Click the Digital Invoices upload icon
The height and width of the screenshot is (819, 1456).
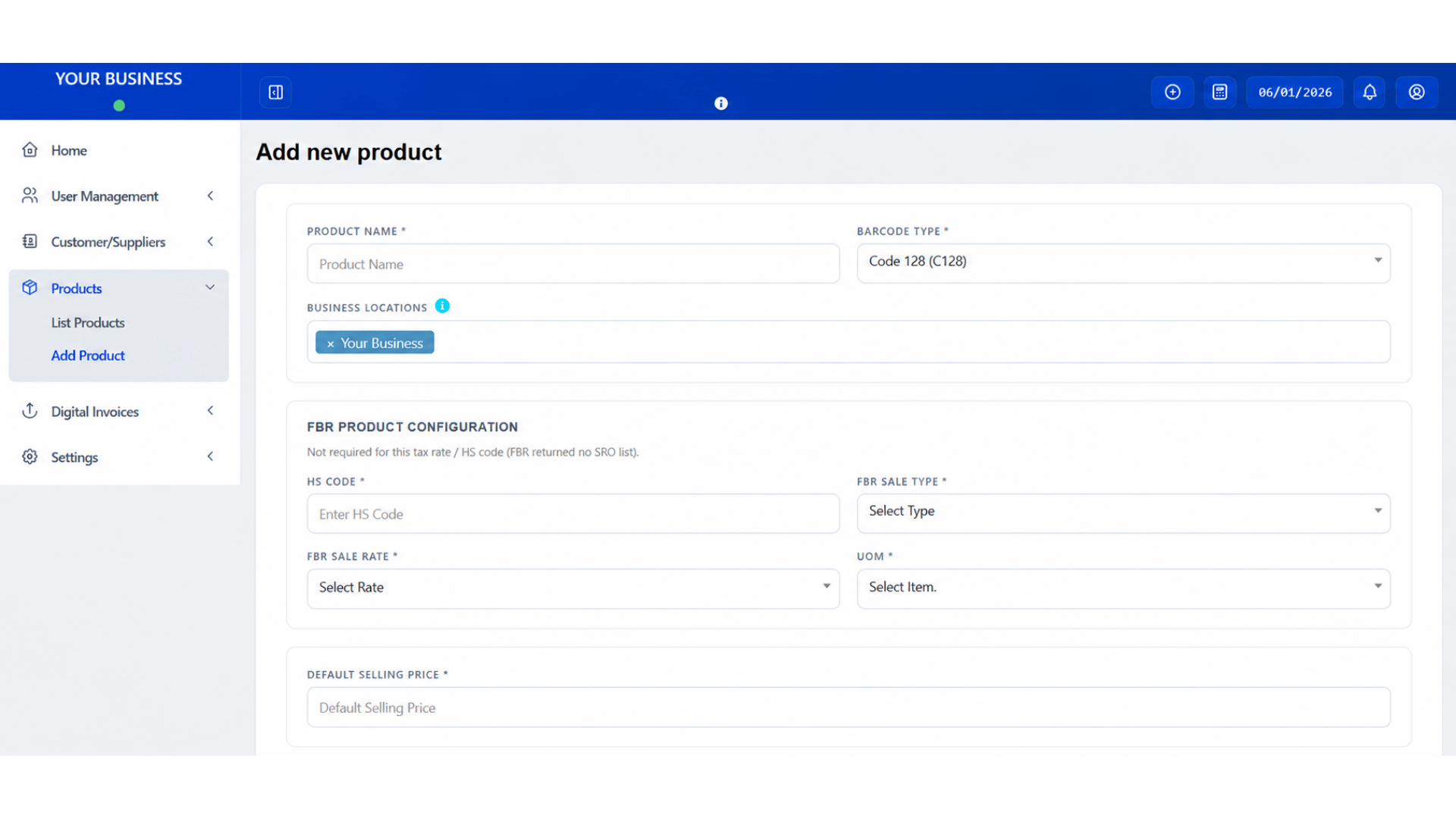click(x=30, y=411)
